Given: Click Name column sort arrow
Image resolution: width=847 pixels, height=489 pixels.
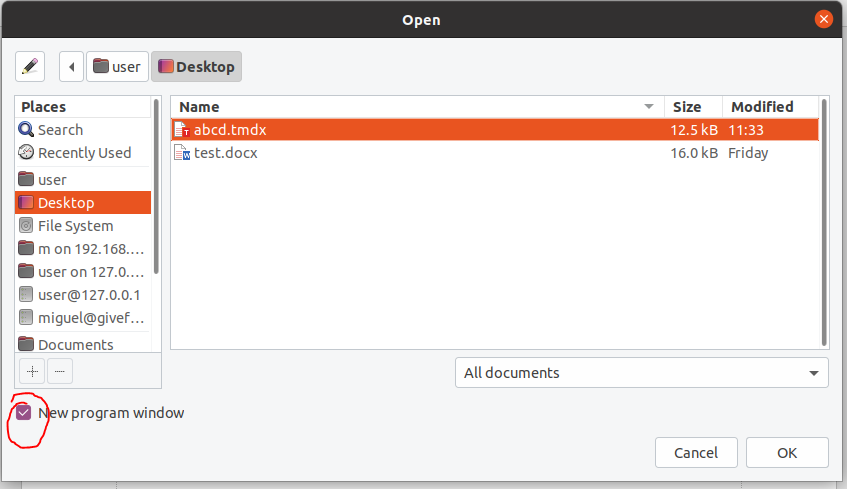Looking at the screenshot, I should point(649,107).
